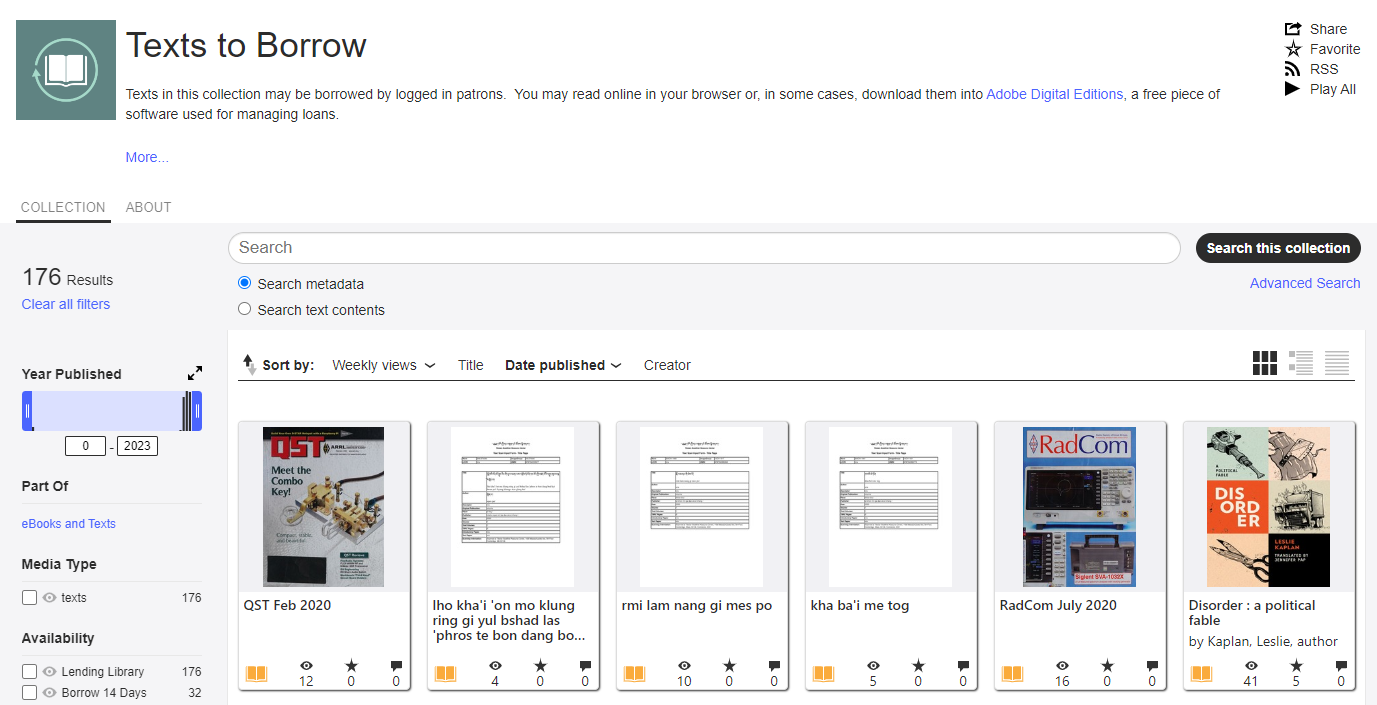Open the Date published sort dropdown
This screenshot has height=705, width=1377.
coord(563,365)
